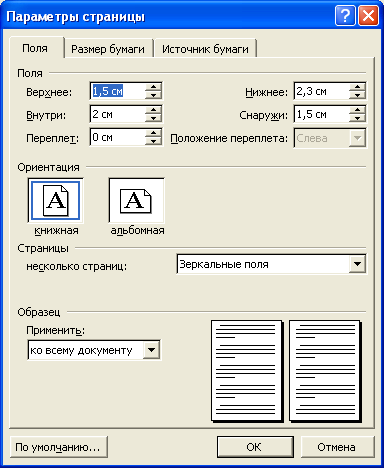Viewport: 384px width, 468px height.
Task: Click the несколько страниц: label
Action: coord(77,266)
